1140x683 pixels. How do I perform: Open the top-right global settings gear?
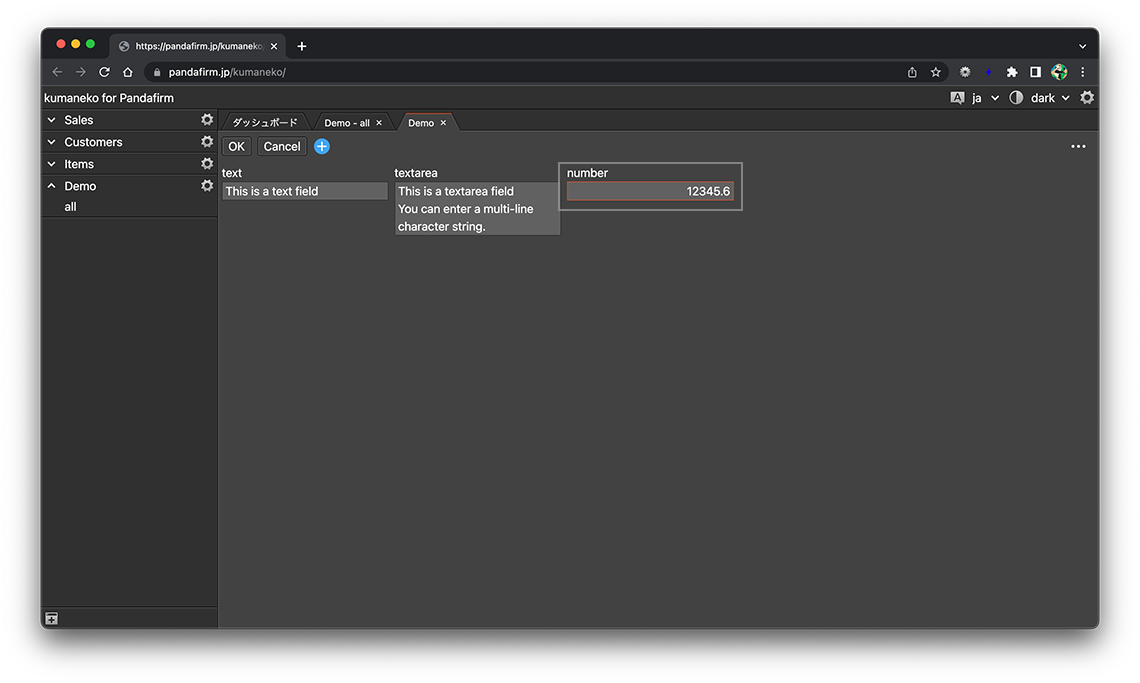click(1087, 98)
